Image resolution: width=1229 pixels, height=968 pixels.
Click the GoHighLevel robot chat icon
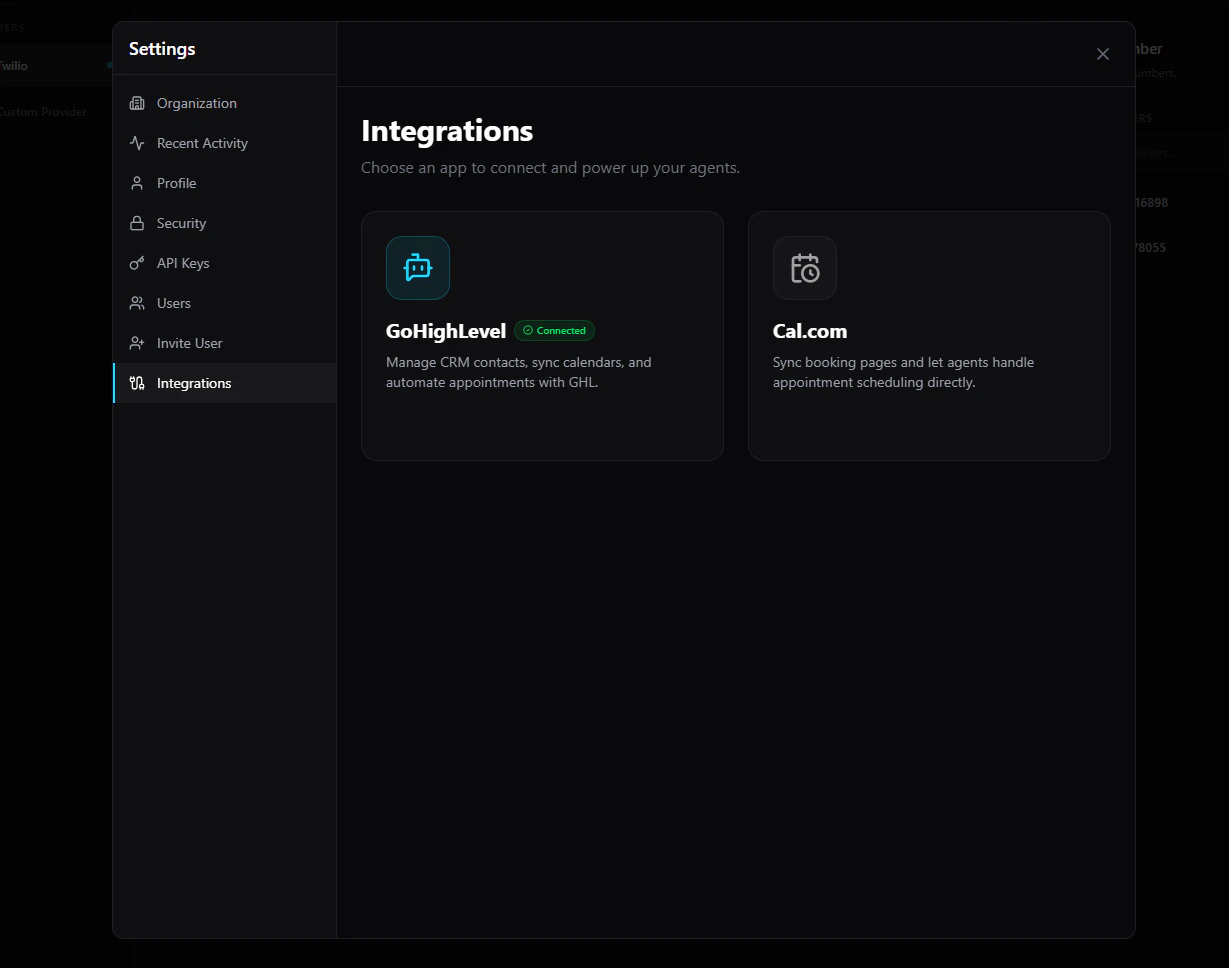(x=418, y=268)
